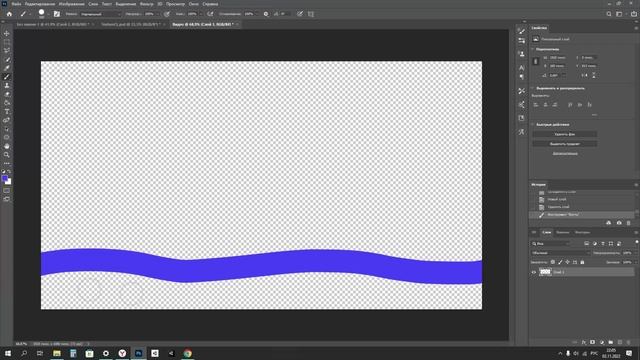This screenshot has width=640, height=360.
Task: Open the Изображение menu
Action: tap(71, 4)
